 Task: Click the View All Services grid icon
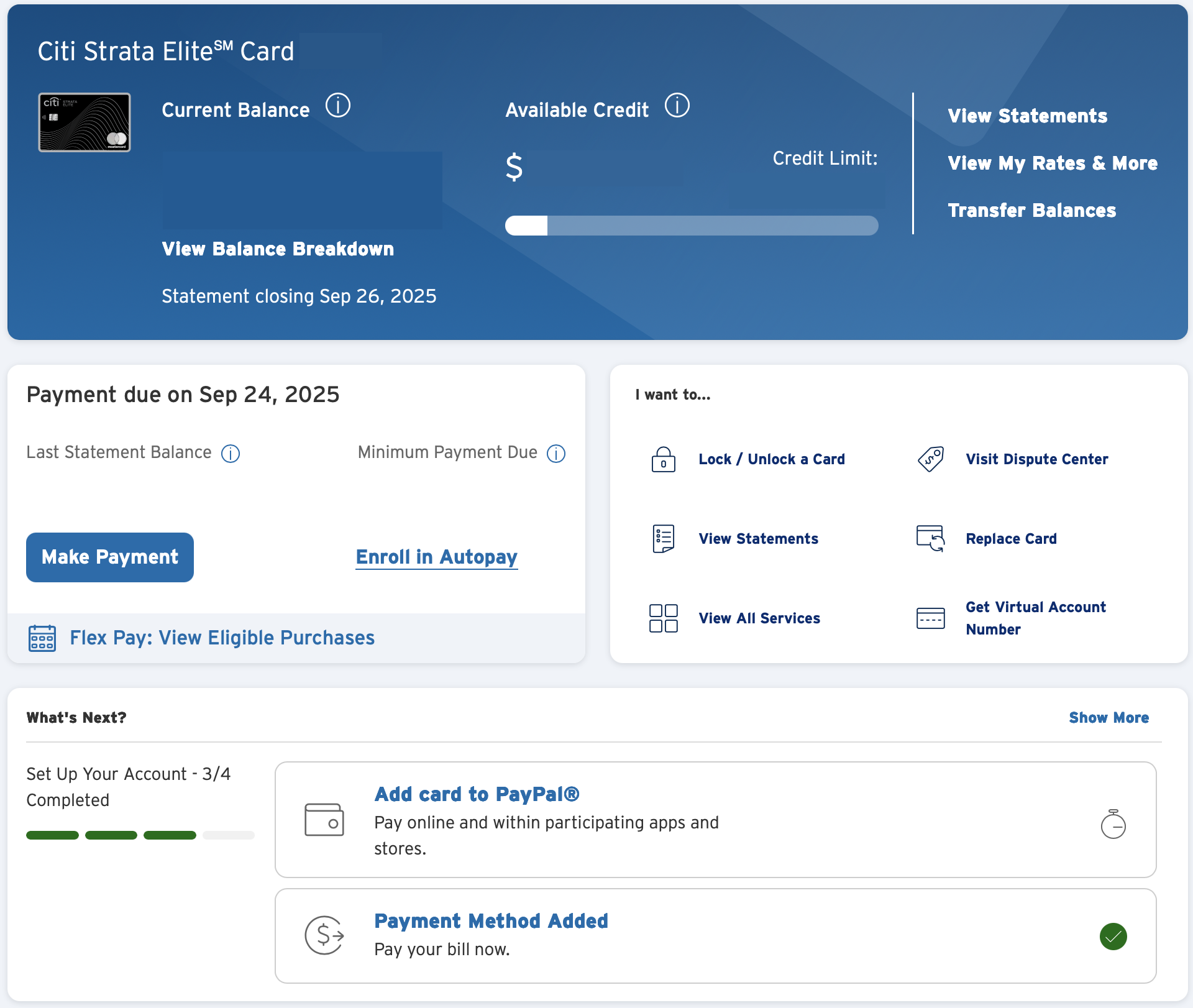pyautogui.click(x=663, y=618)
